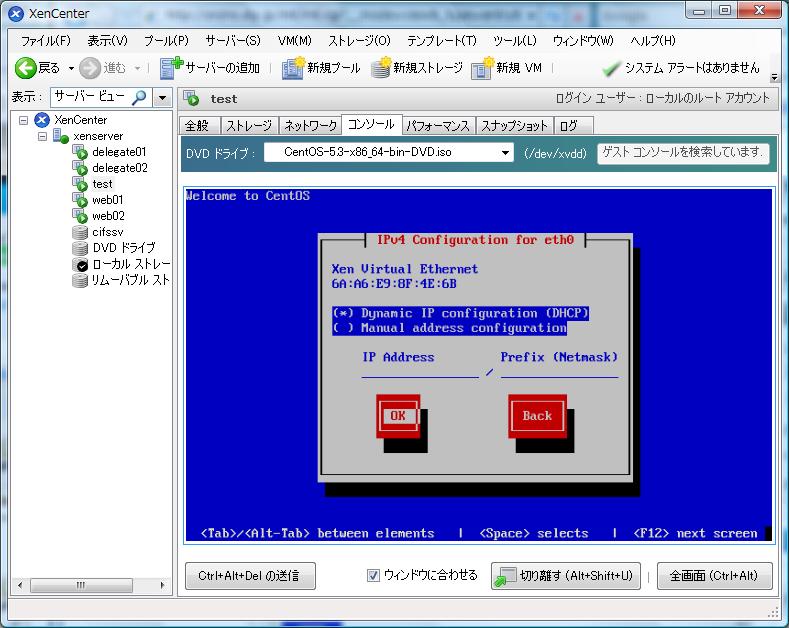Image resolution: width=789 pixels, height=628 pixels.
Task: Open the ツール(L) menu
Action: pyautogui.click(x=515, y=41)
